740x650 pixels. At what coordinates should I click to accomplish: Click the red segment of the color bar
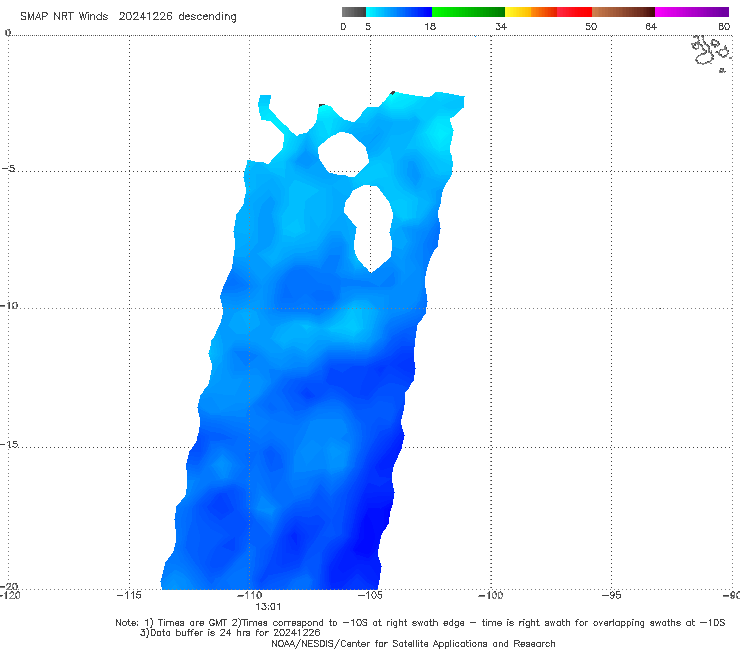tap(574, 12)
